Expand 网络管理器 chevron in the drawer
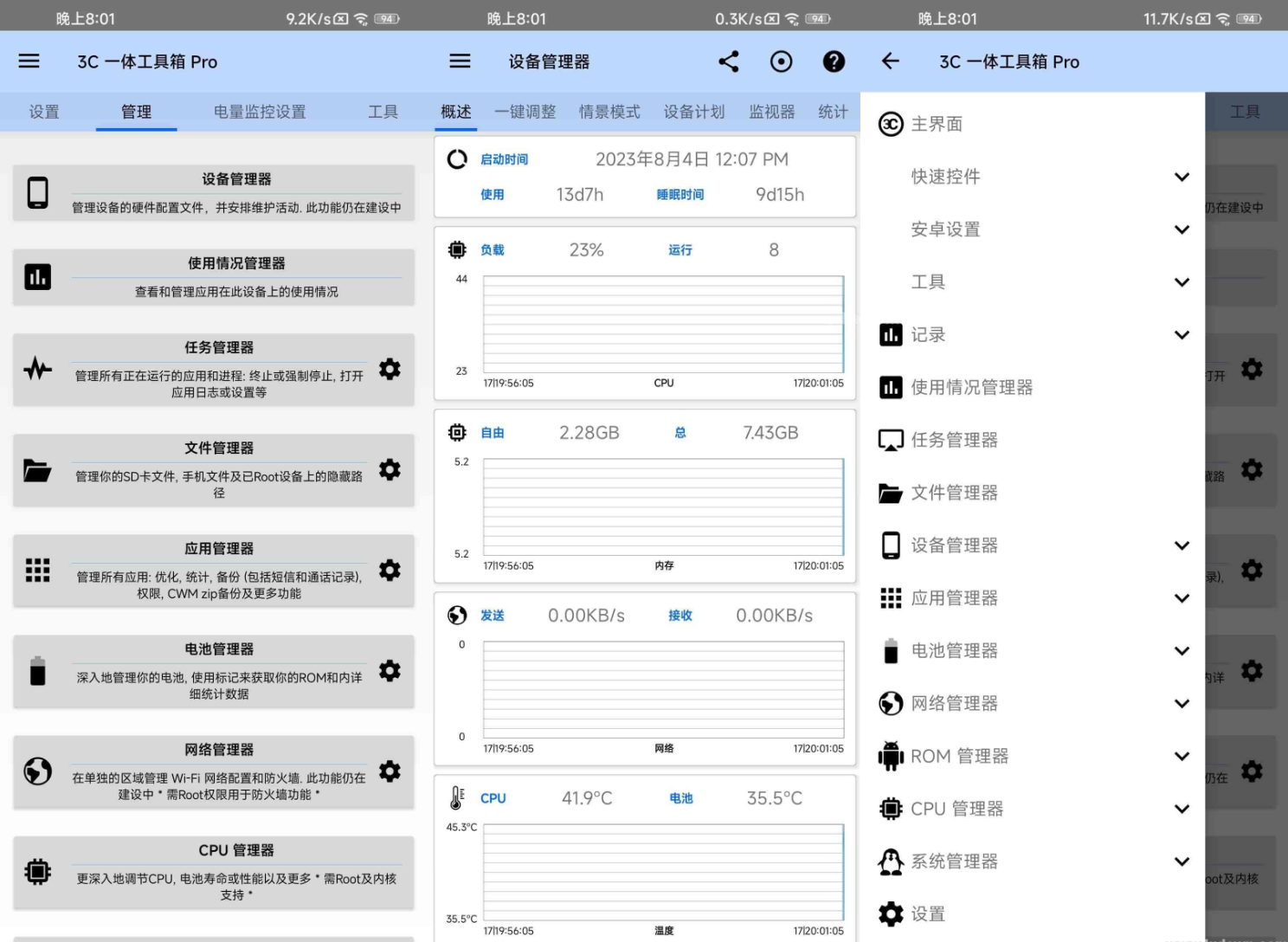This screenshot has height=942, width=1288. coord(1182,704)
